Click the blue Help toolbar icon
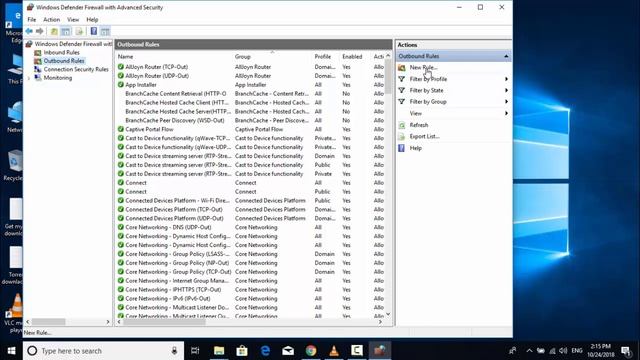Image resolution: width=640 pixels, height=360 pixels. point(94,31)
